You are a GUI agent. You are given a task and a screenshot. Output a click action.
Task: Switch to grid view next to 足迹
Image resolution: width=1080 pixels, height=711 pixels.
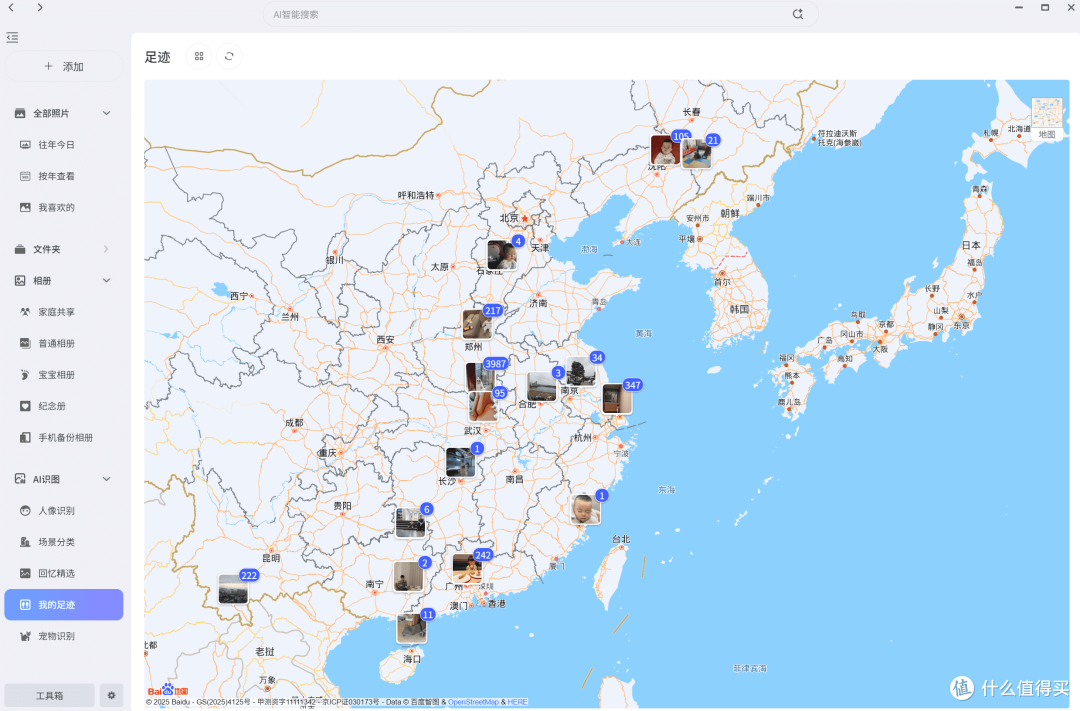199,56
